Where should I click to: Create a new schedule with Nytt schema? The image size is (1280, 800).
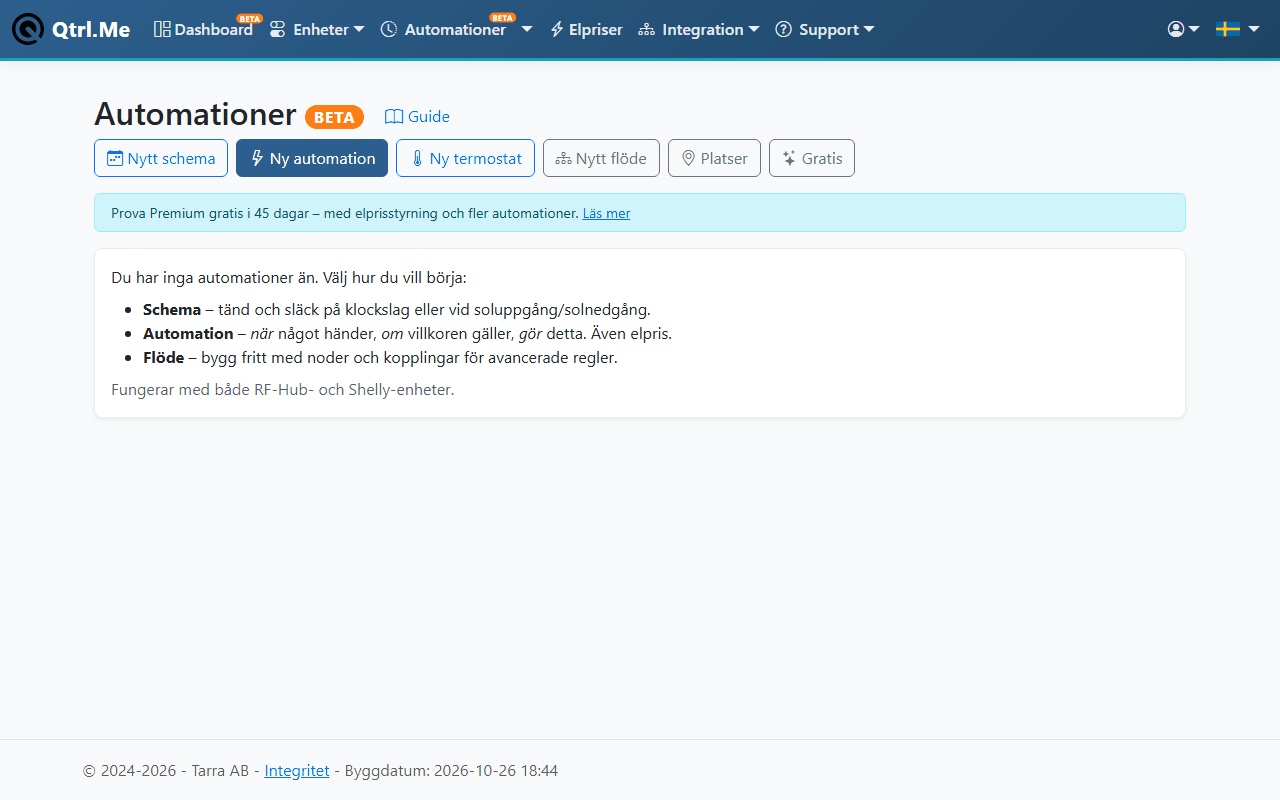click(x=161, y=158)
